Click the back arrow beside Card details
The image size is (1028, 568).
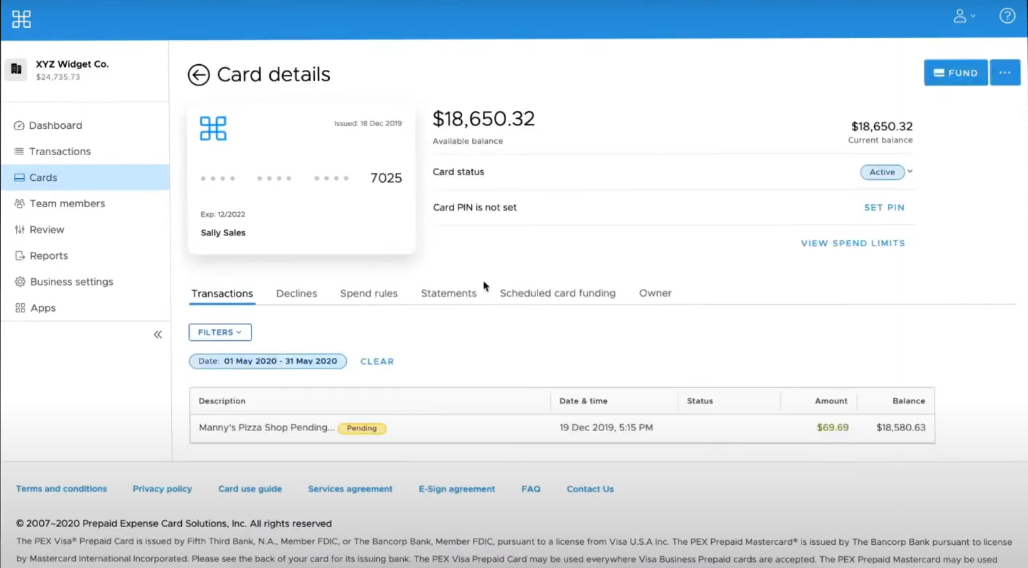point(199,75)
